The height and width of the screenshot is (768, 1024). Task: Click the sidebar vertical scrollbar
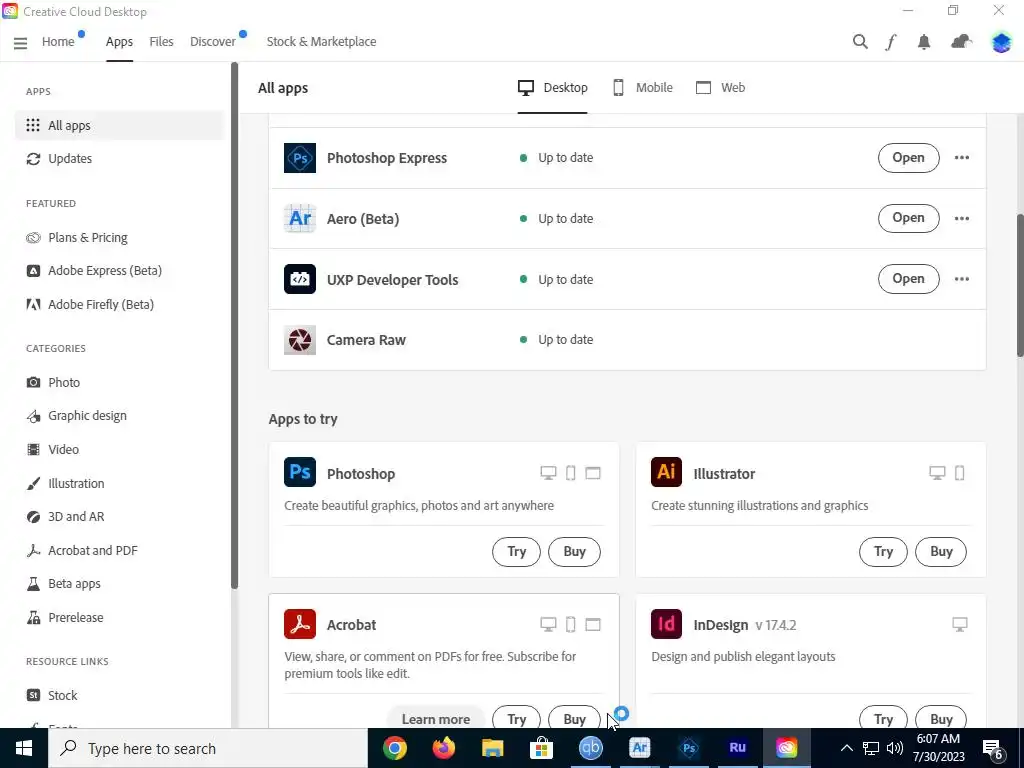click(x=234, y=325)
